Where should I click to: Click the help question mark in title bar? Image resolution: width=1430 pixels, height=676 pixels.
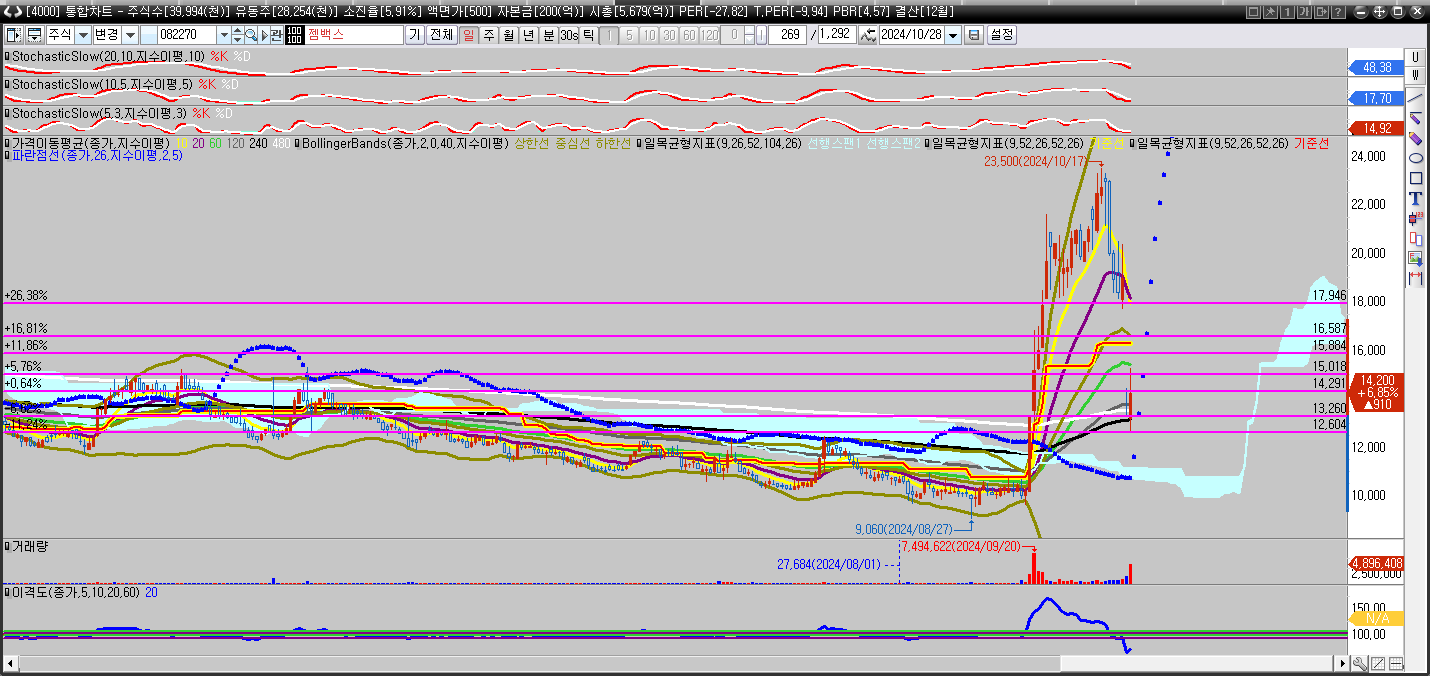tap(1336, 12)
